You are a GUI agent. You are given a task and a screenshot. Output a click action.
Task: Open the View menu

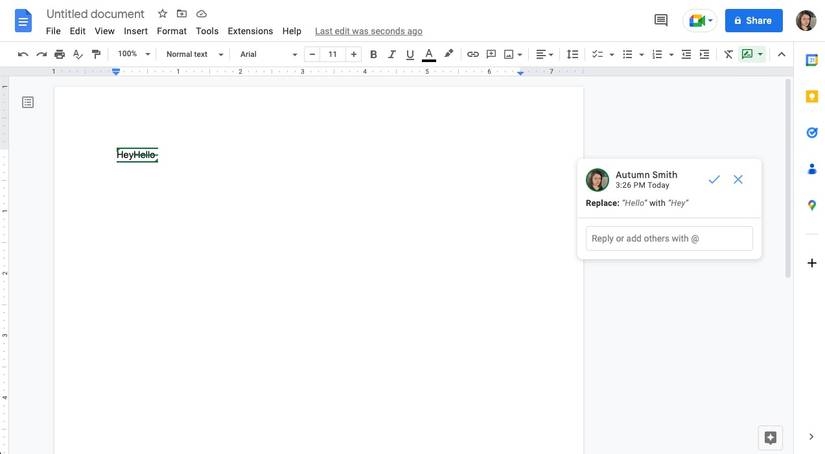pos(104,31)
